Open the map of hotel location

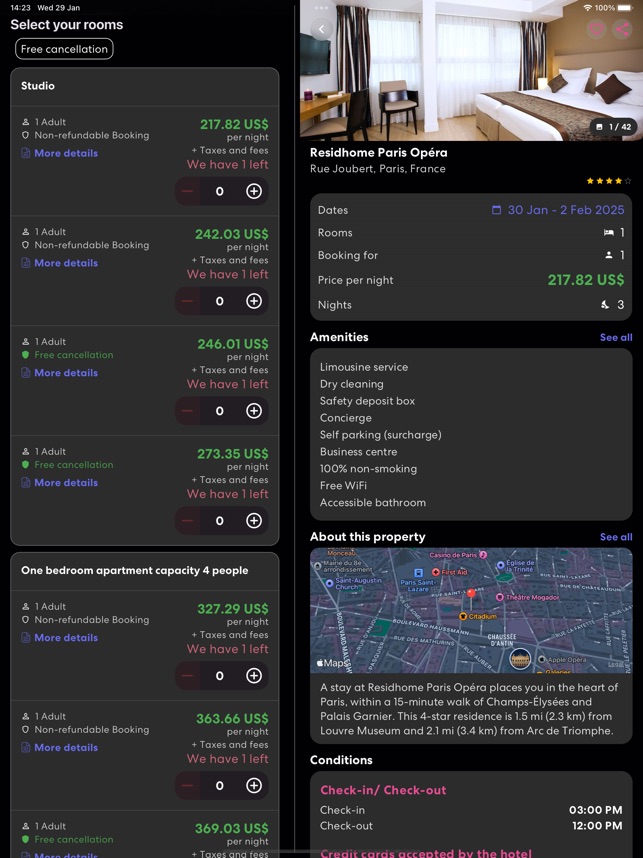click(x=471, y=610)
